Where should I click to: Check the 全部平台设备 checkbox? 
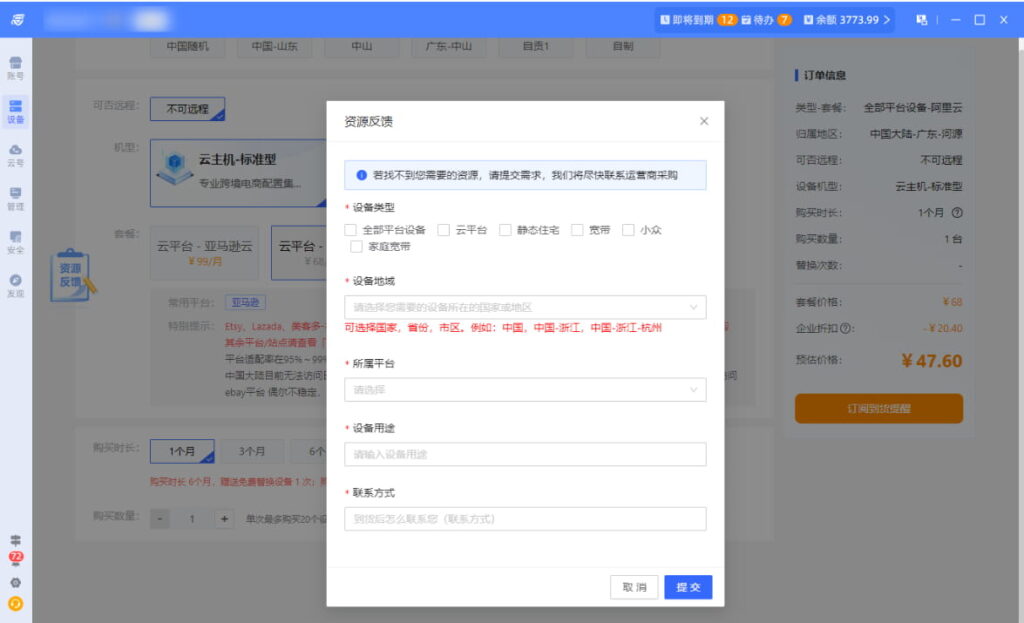[351, 230]
